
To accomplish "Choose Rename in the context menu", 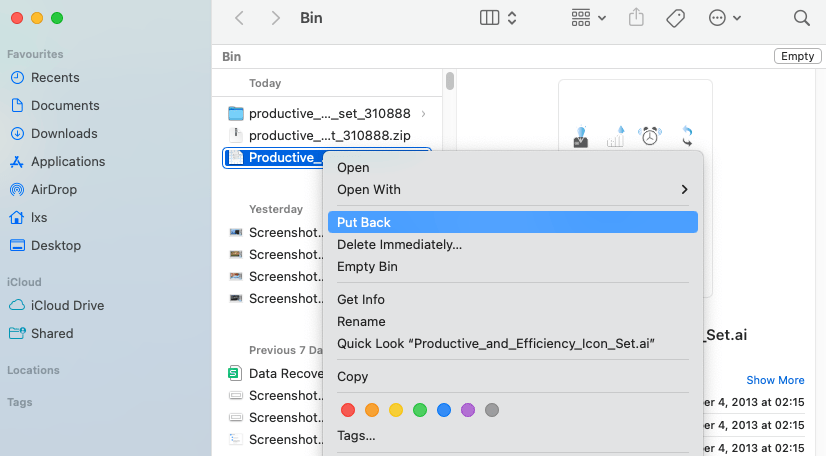I will tap(513, 321).
